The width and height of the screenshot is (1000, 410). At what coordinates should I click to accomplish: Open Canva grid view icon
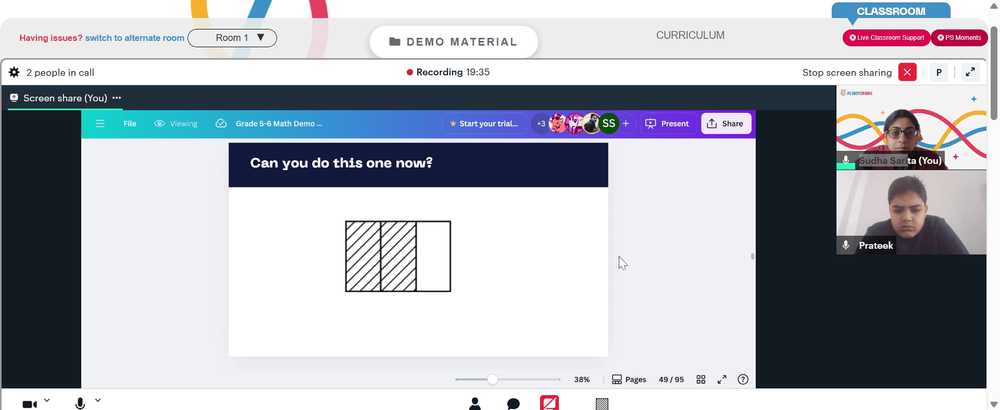click(701, 379)
